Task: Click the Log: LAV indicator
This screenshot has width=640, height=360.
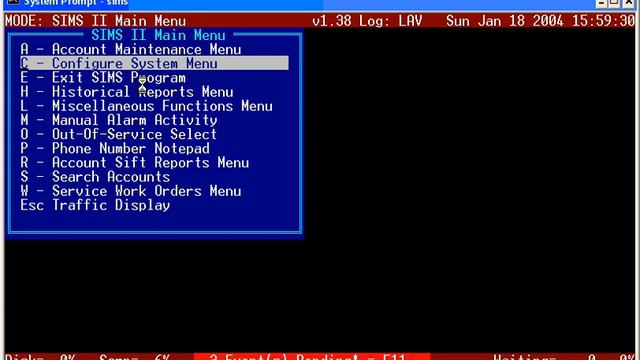Action: tap(391, 21)
